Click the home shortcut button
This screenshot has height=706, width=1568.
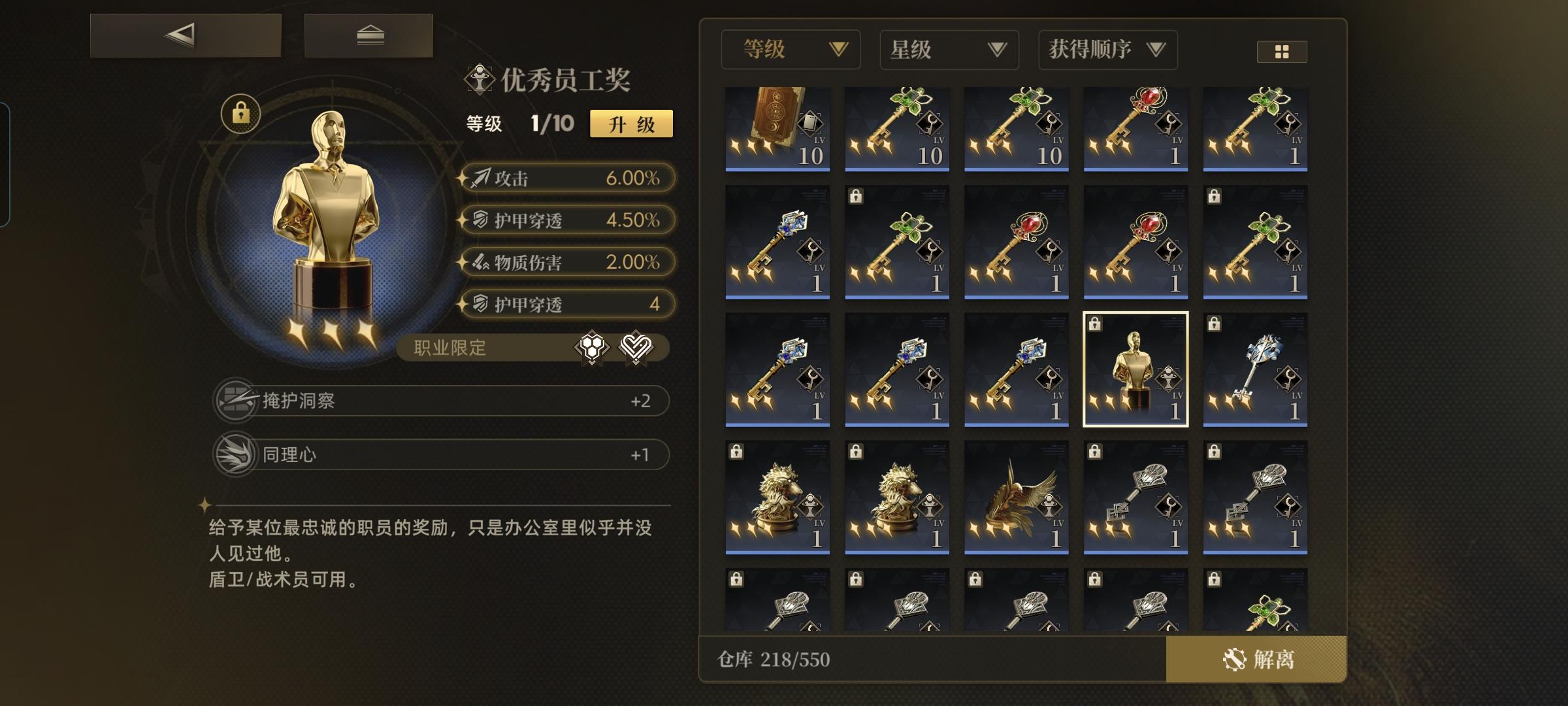pos(369,35)
